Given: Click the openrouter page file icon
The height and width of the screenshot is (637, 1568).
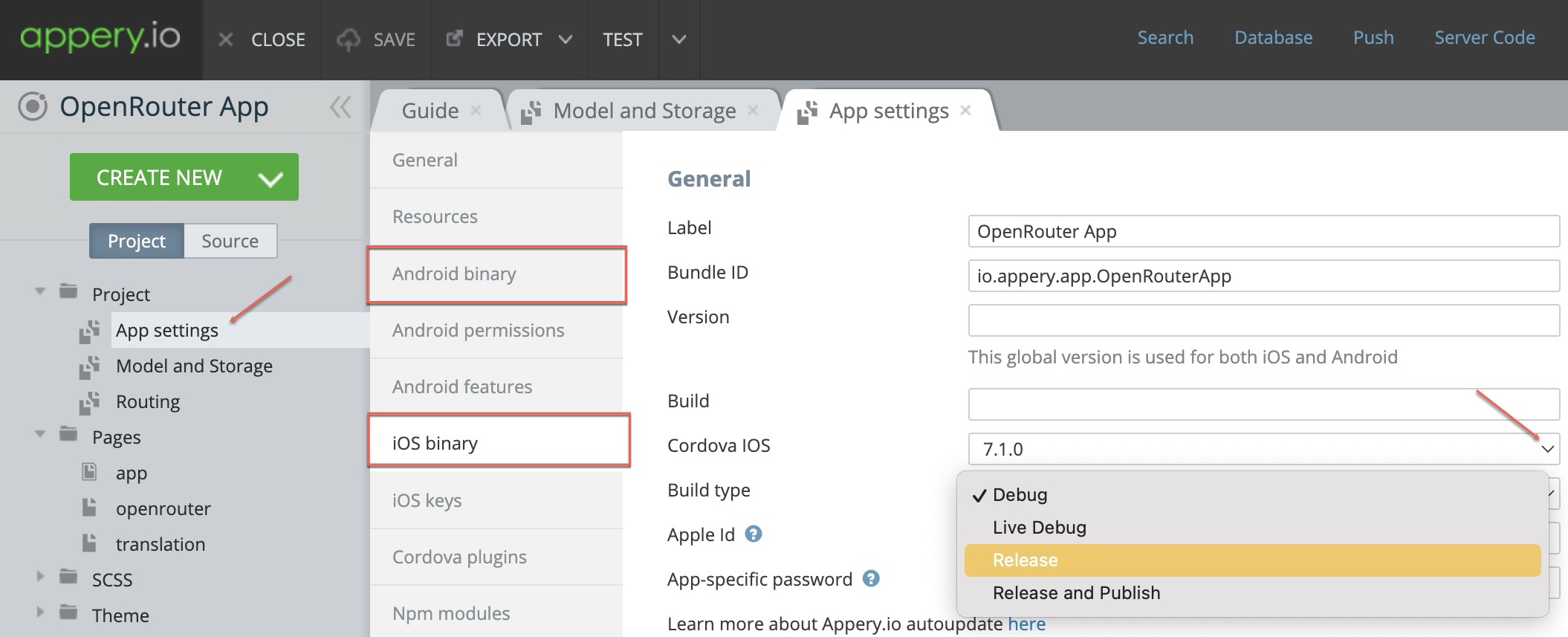Looking at the screenshot, I should pyautogui.click(x=89, y=508).
